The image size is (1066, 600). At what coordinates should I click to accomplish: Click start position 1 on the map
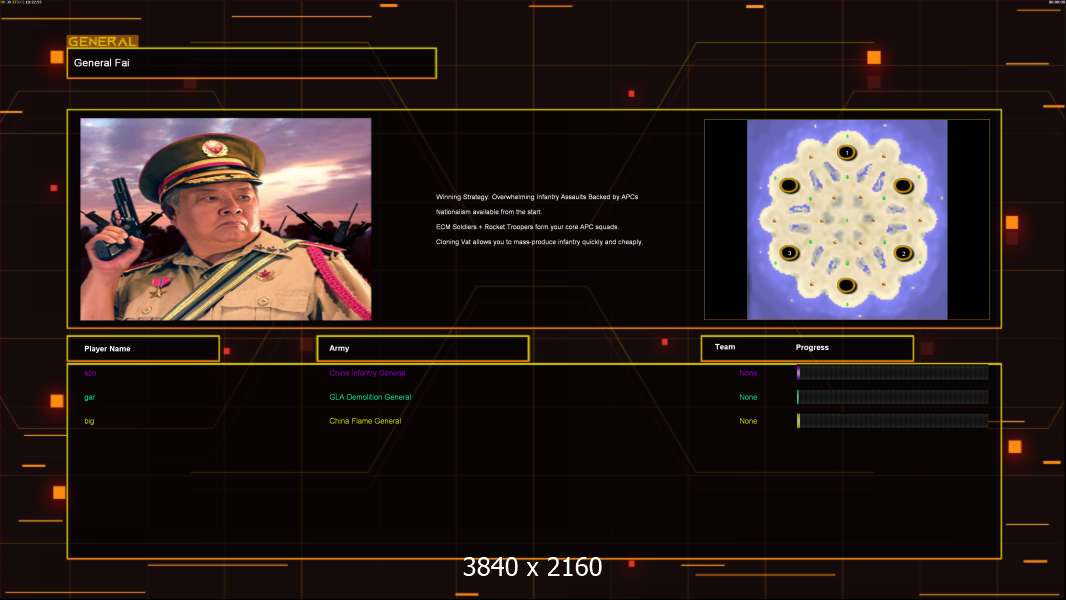pyautogui.click(x=846, y=153)
